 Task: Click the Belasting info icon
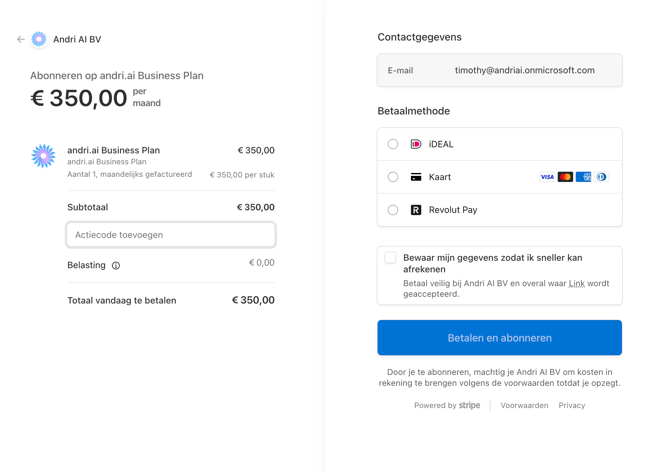coord(116,266)
